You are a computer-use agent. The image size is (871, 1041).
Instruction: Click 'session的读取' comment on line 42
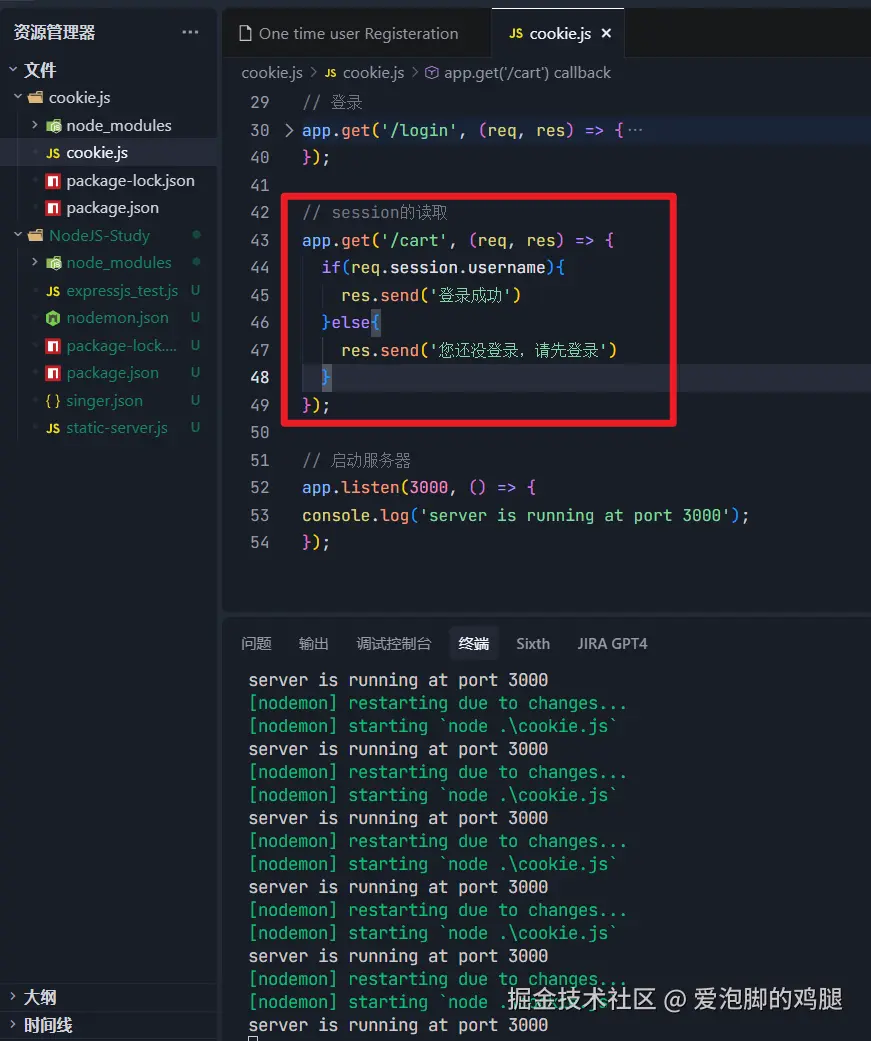389,212
